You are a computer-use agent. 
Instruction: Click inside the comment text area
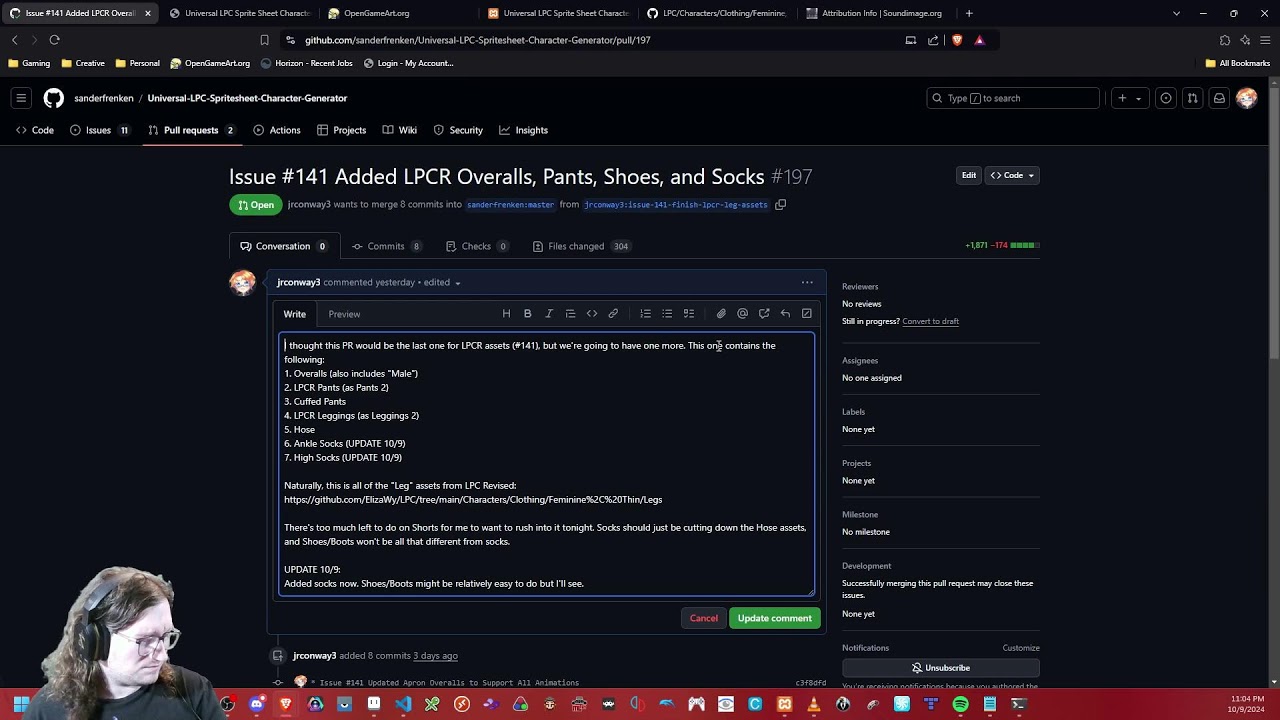click(547, 464)
